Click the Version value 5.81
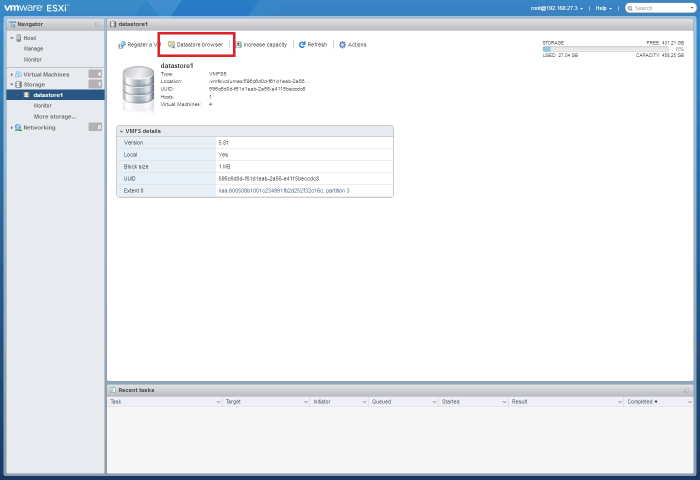Image resolution: width=700 pixels, height=480 pixels. 224,143
